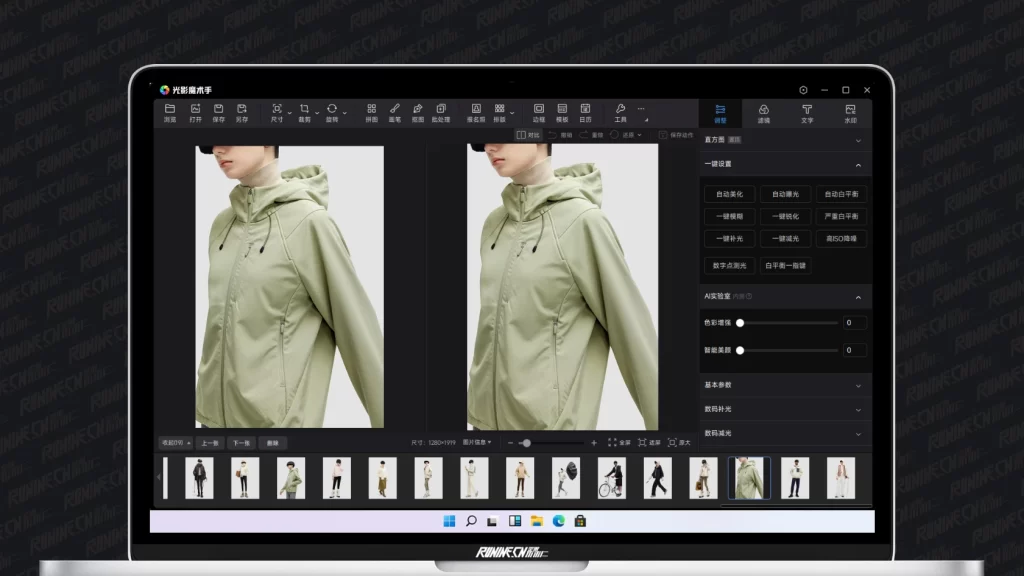Click the 旋转 (Rotate) tool icon
Viewport: 1024px width, 576px height.
pos(332,109)
